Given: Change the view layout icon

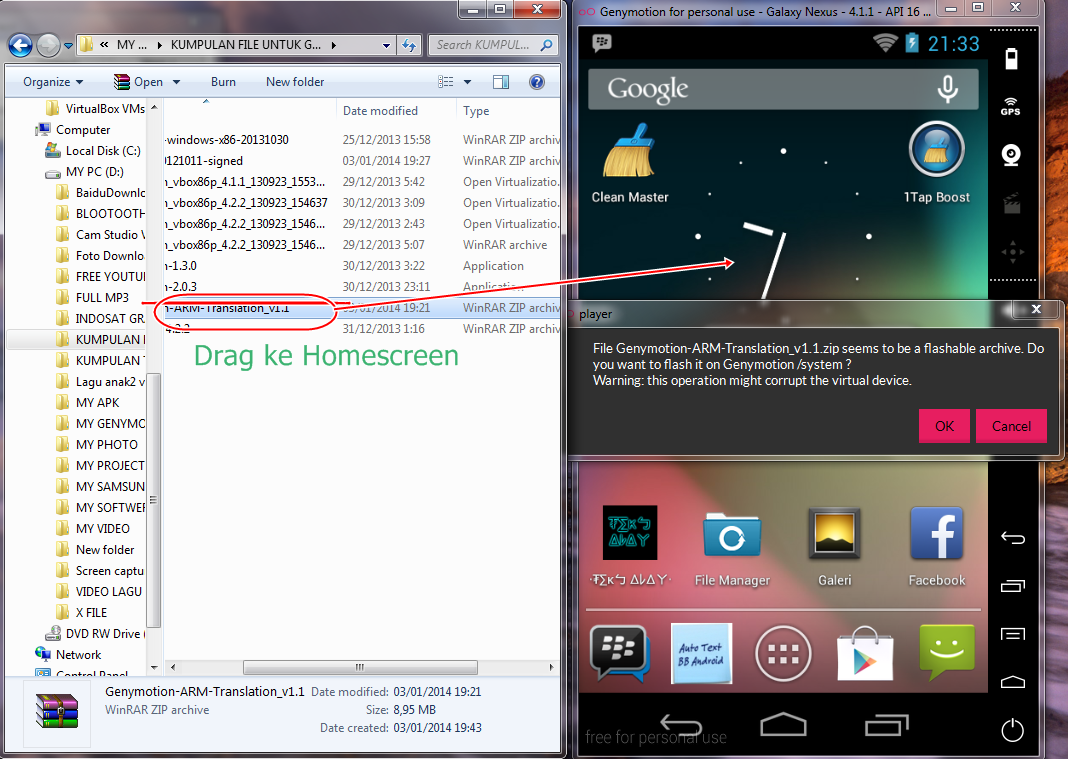Looking at the screenshot, I should tap(446, 82).
